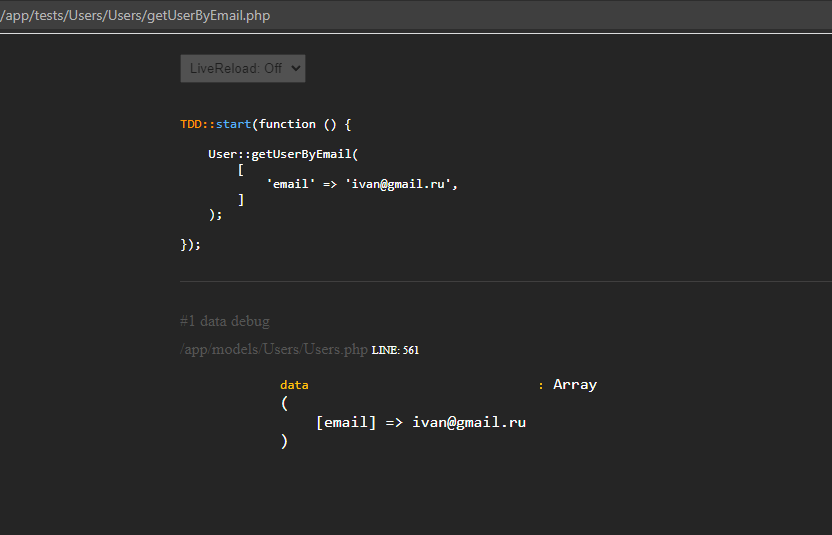Click the orange data variable label
832x535 pixels.
pyautogui.click(x=294, y=385)
